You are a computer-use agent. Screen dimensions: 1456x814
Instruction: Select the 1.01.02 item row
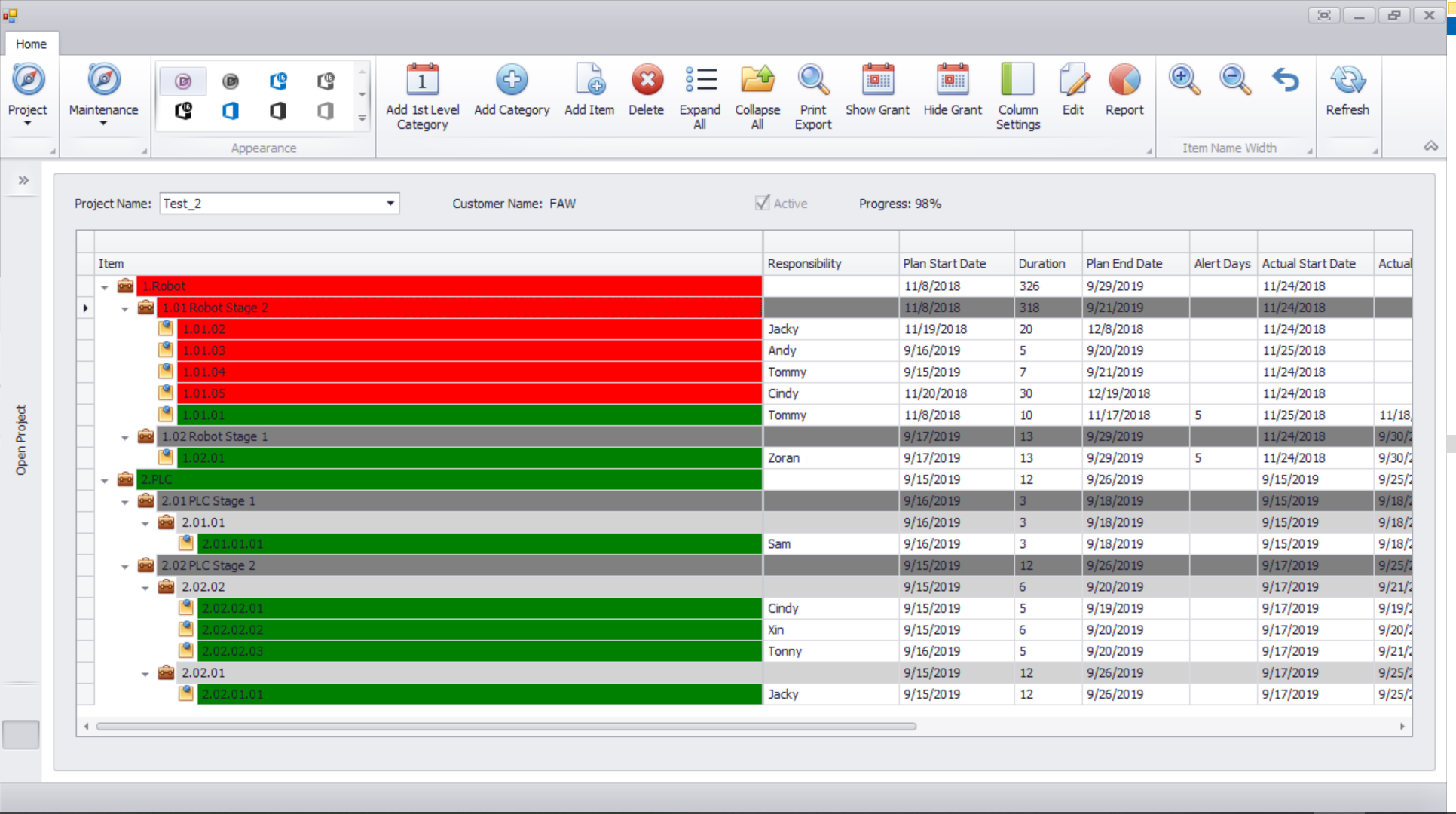(469, 329)
